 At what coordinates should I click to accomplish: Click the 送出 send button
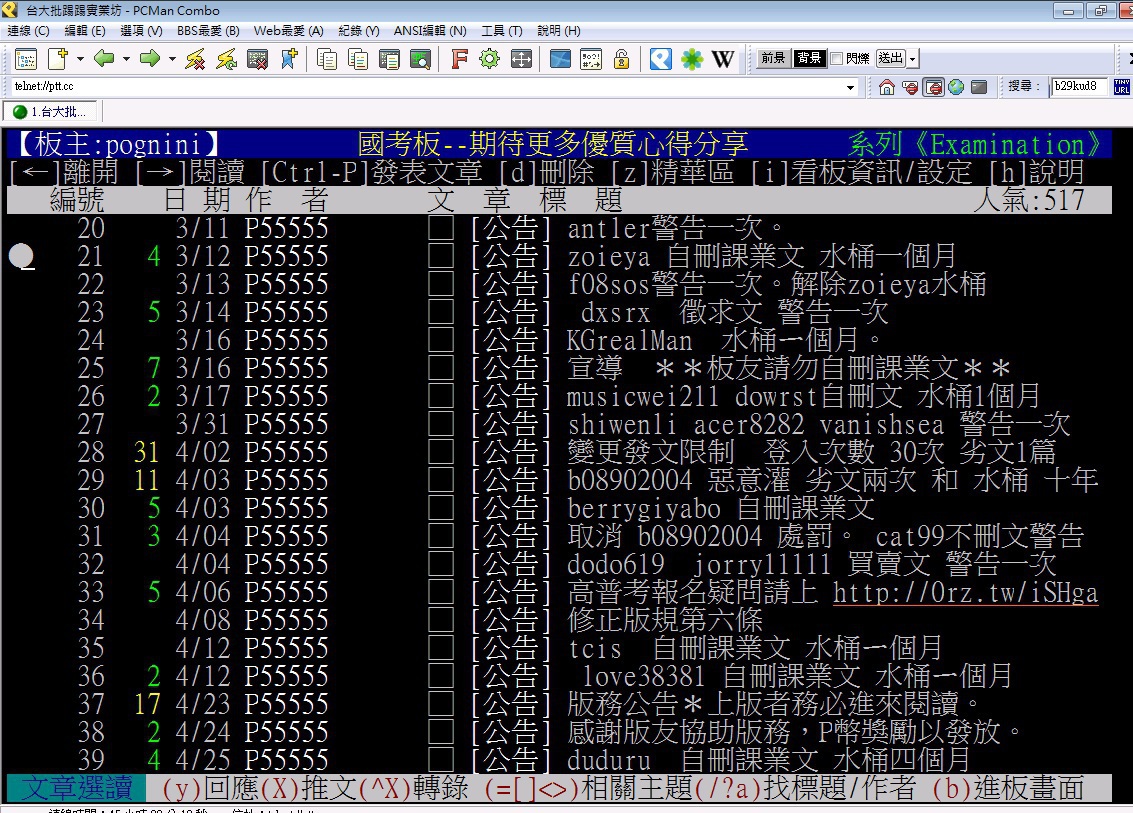click(890, 59)
